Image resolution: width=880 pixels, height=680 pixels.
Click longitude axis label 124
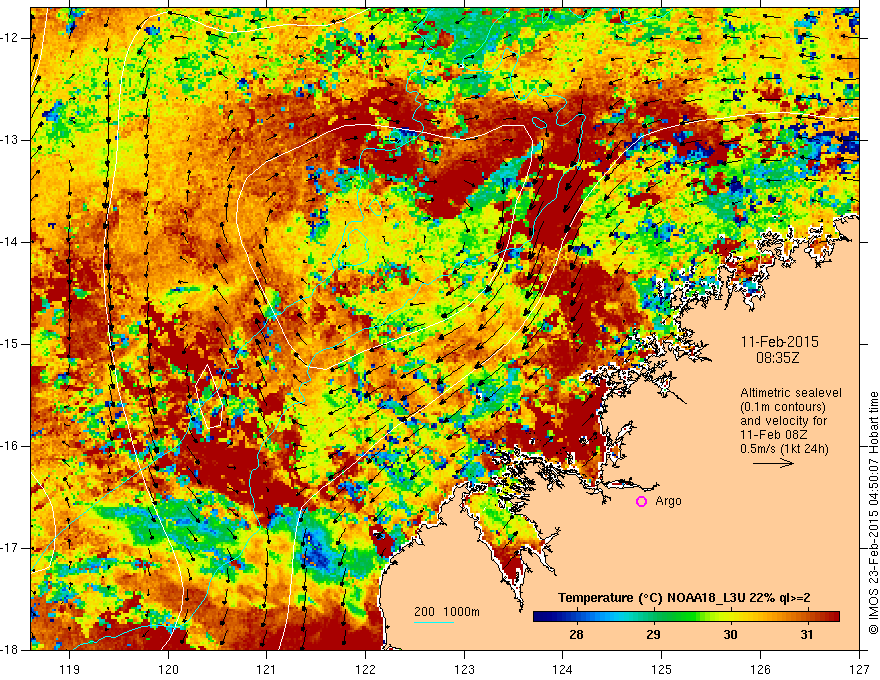coord(563,669)
